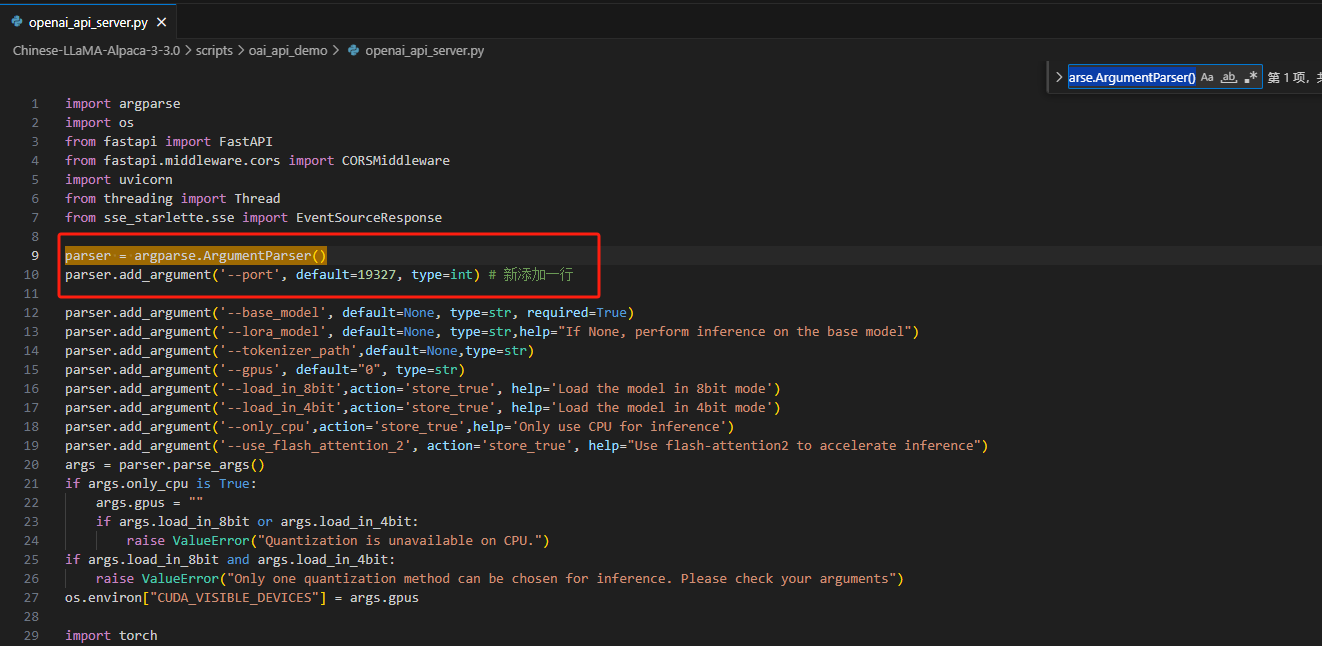Open the openai_api_server.py breadcrumb item

coord(424,50)
